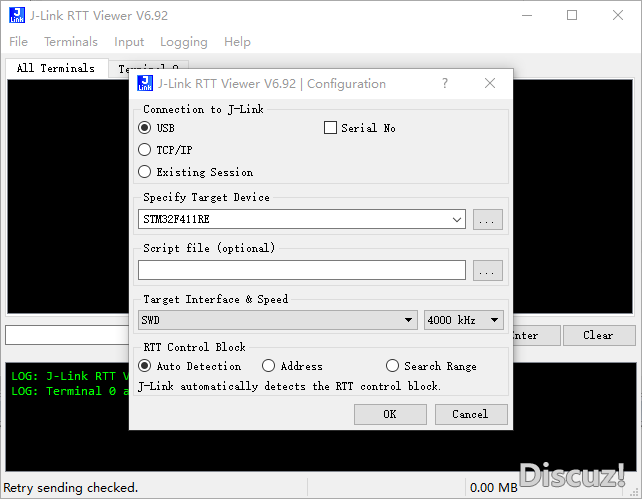Confirm configuration with OK button
The image size is (642, 499).
click(x=390, y=414)
